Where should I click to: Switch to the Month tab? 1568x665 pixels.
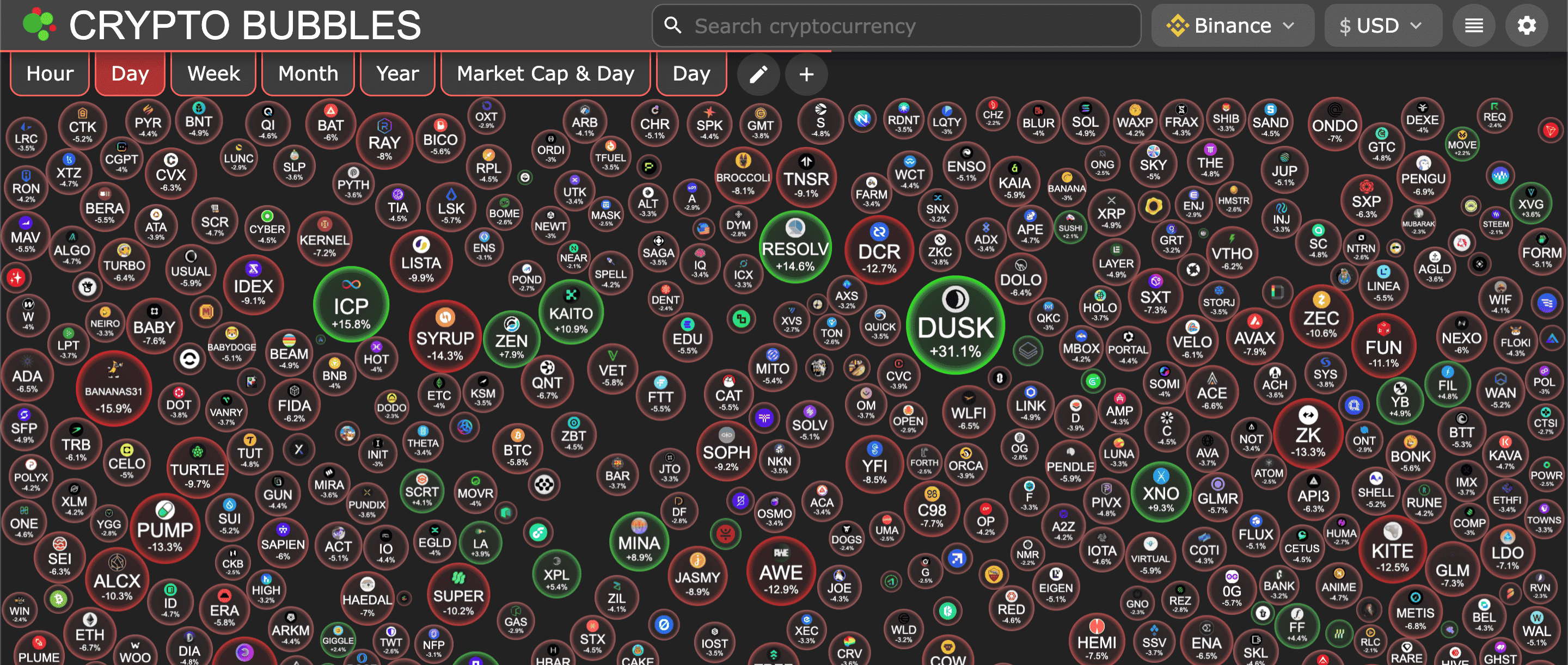[x=308, y=73]
